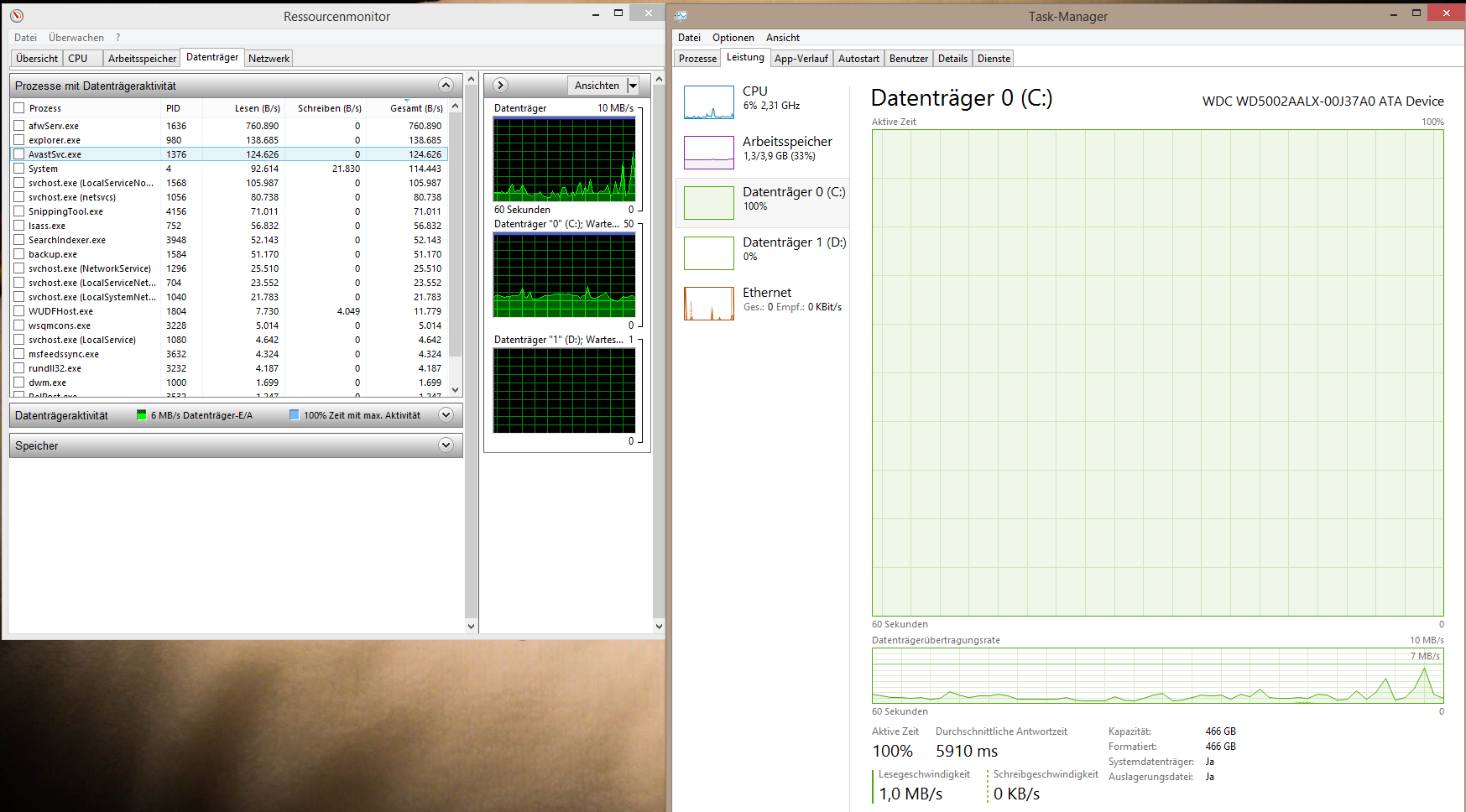Switch to the Übersicht tab
Screen dimensions: 1466x812
[37, 59]
